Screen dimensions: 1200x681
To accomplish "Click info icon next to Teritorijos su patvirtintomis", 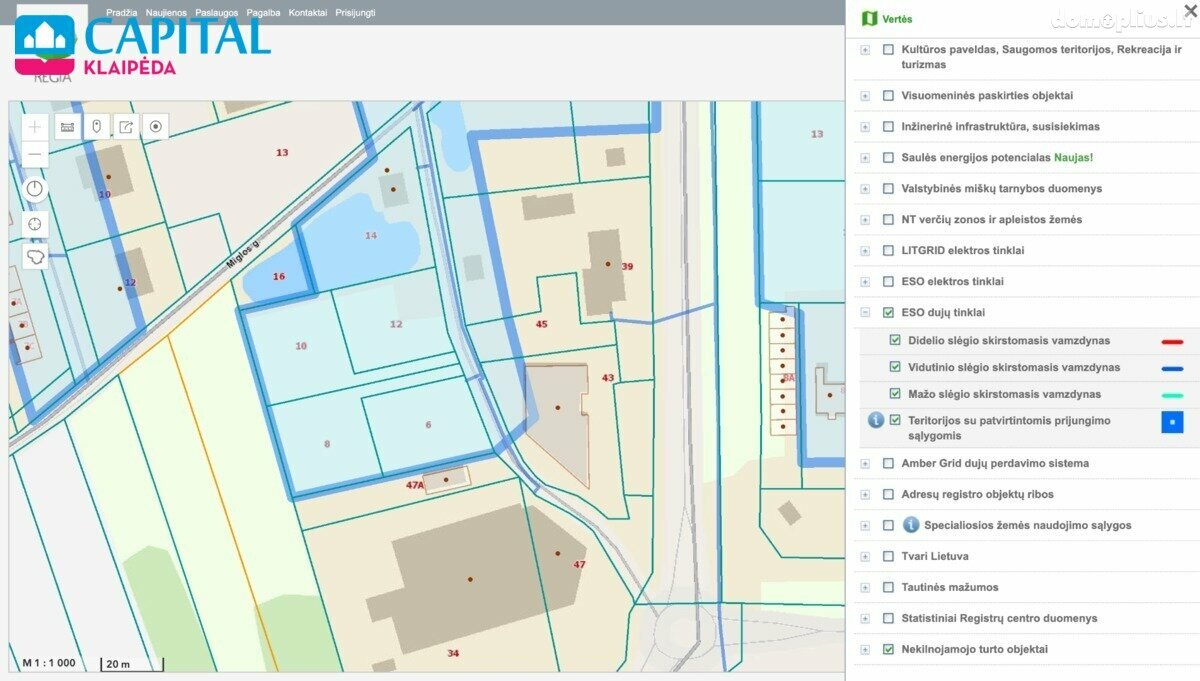I will pyautogui.click(x=876, y=420).
